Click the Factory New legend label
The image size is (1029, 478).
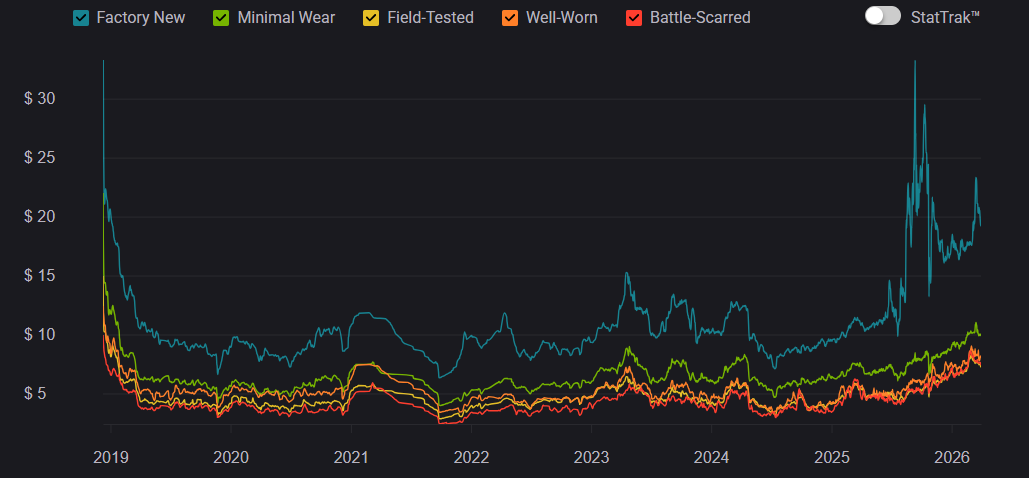click(141, 18)
